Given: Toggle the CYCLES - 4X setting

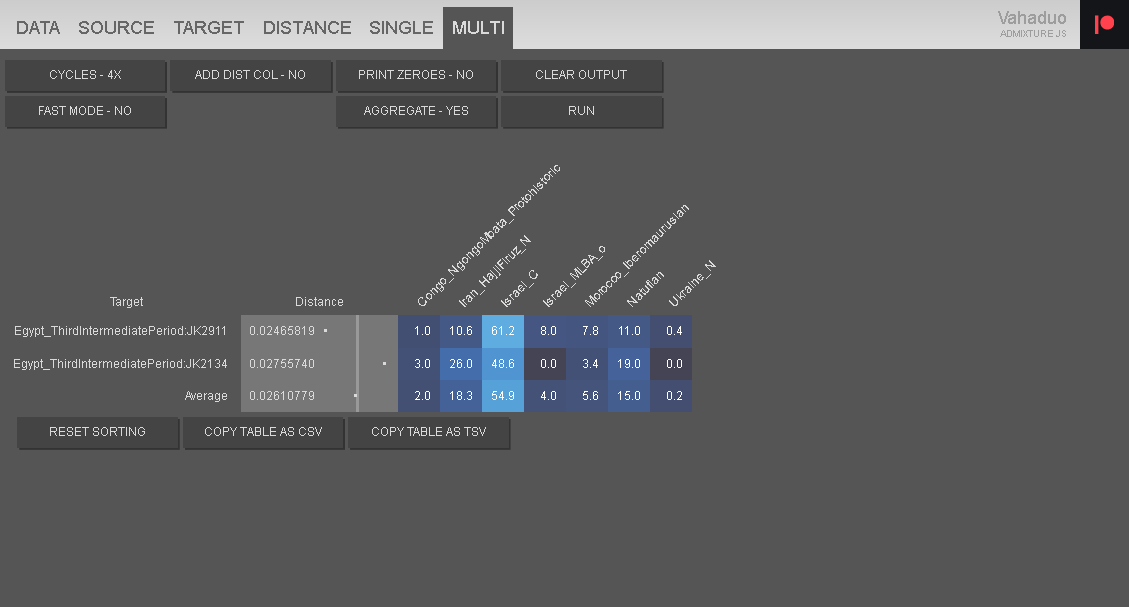Looking at the screenshot, I should tap(86, 75).
